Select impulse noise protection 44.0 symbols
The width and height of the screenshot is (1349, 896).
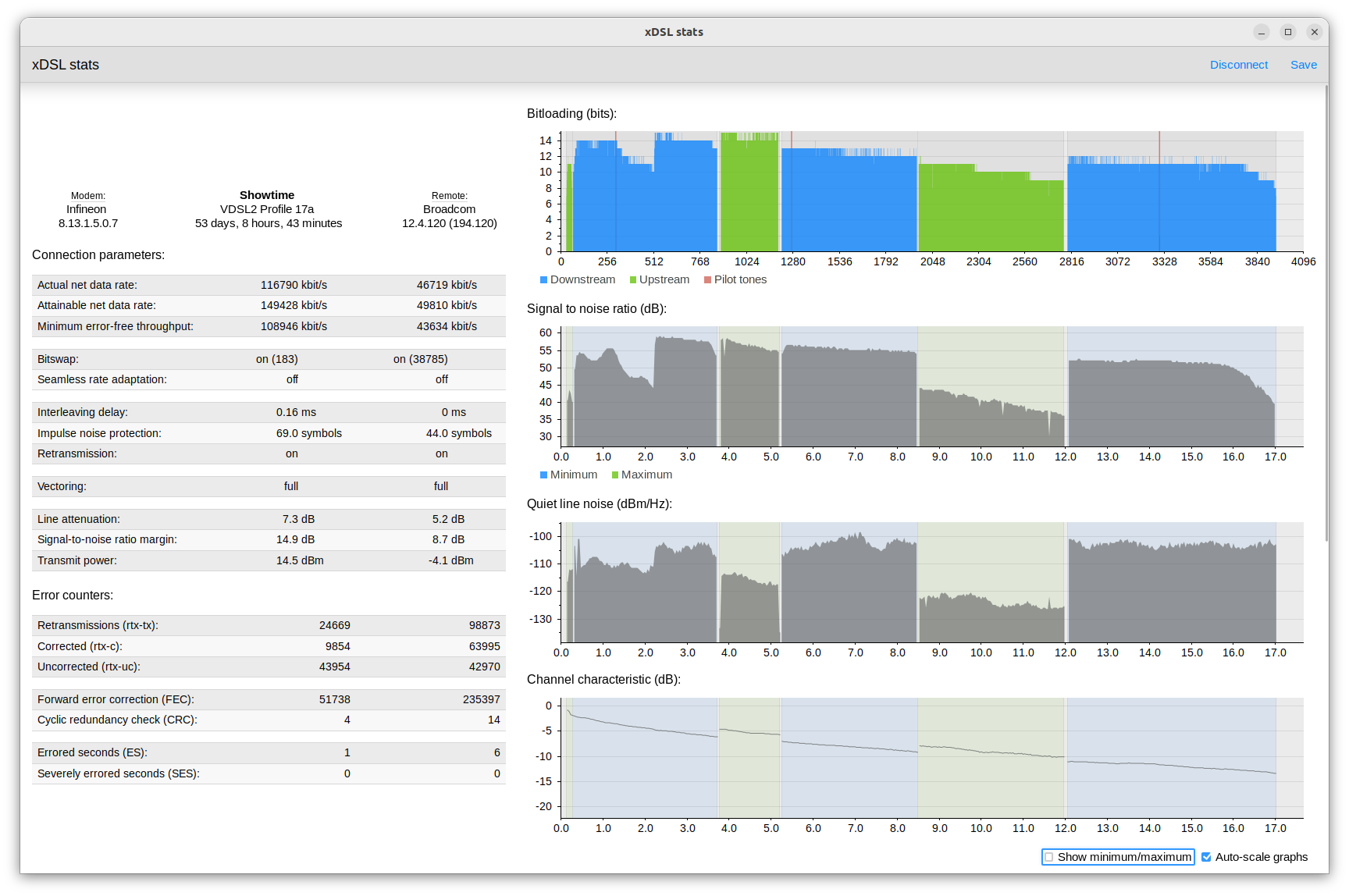point(459,433)
